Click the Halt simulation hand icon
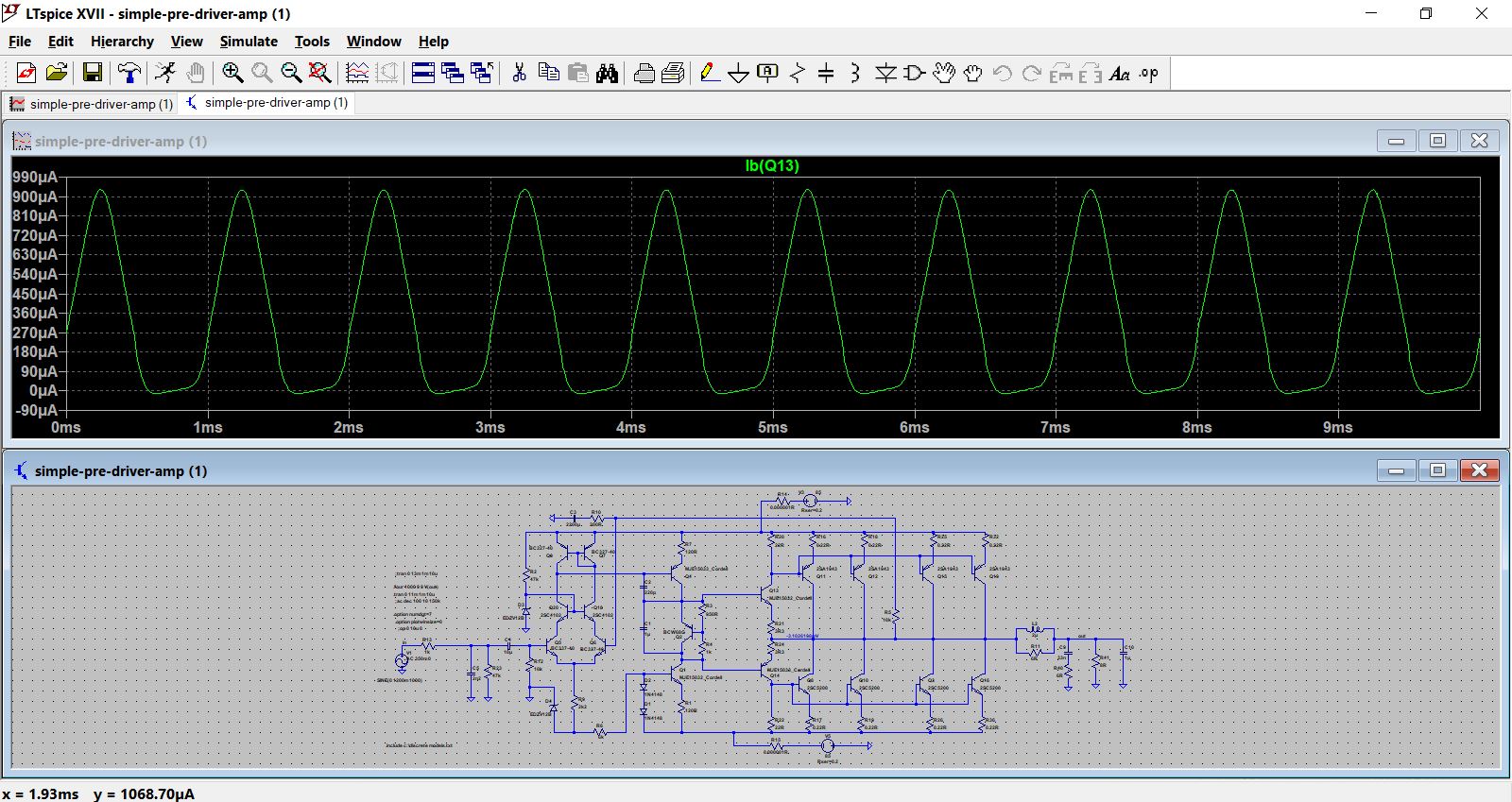Screen dimensions: 1512x802 pos(195,73)
